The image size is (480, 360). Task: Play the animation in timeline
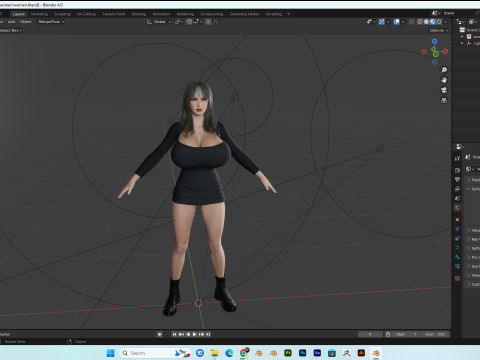(195, 334)
